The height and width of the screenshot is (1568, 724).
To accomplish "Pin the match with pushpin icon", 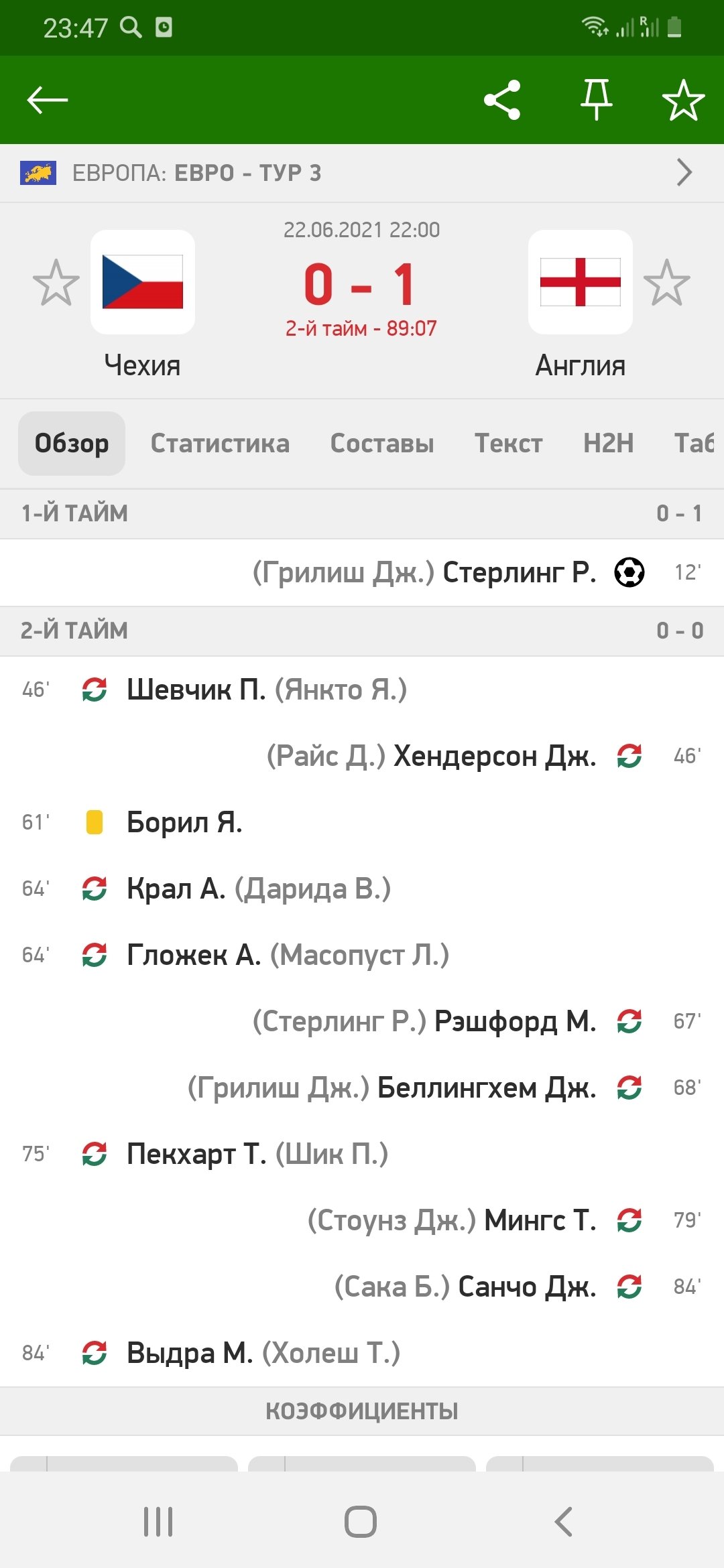I will pos(596,101).
